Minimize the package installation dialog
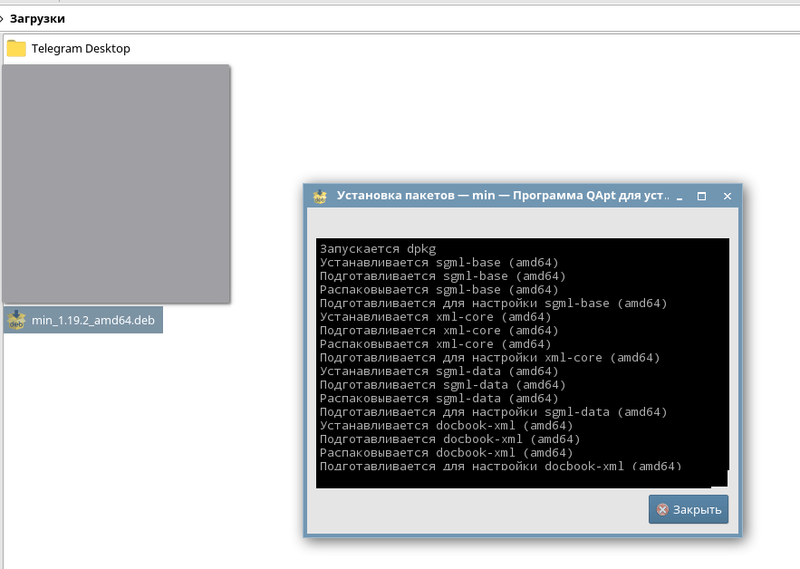This screenshot has width=800, height=569. pyautogui.click(x=679, y=196)
